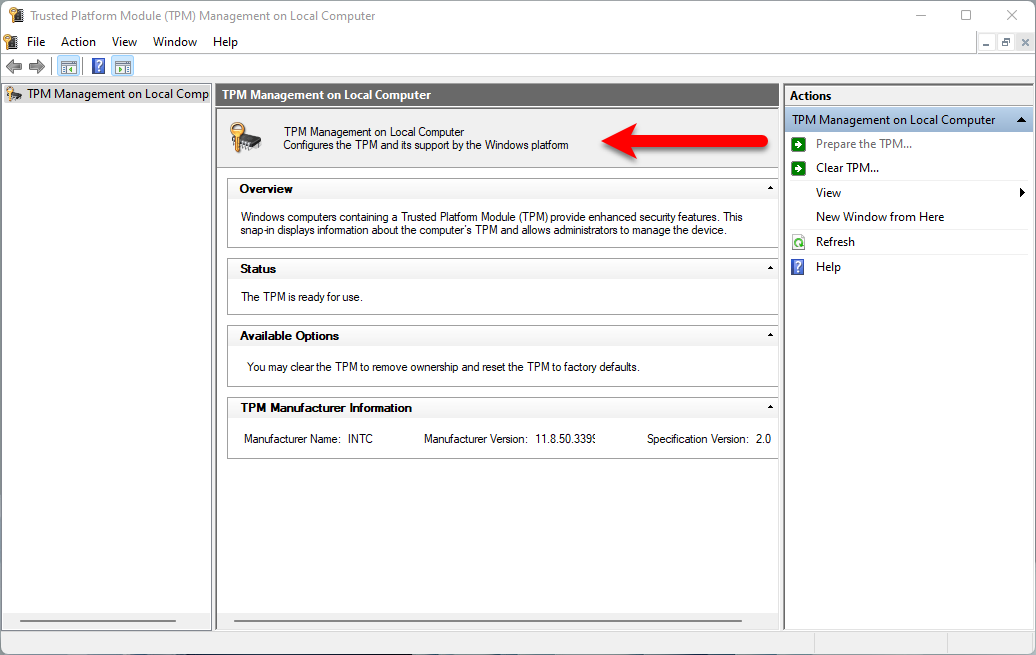Click the 'You may clear the TPM' options text
The image size is (1036, 655).
pyautogui.click(x=443, y=367)
